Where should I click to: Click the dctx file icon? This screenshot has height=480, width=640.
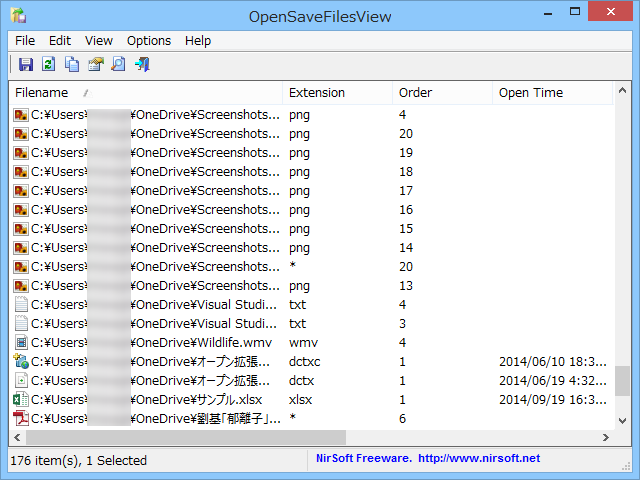pyautogui.click(x=21, y=380)
